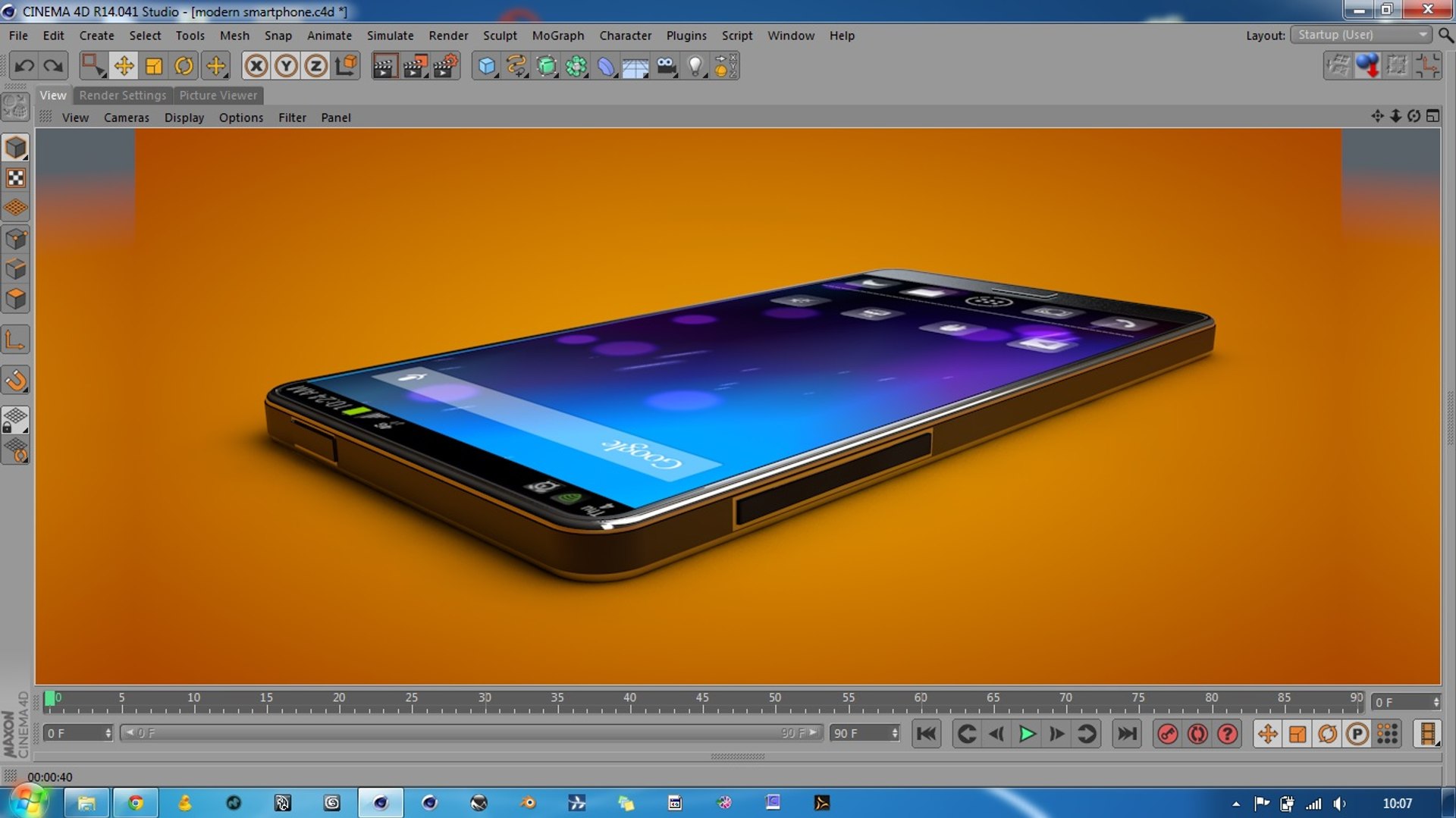The width and height of the screenshot is (1456, 818).
Task: Enable Texture mode in left palette
Action: pyautogui.click(x=15, y=178)
